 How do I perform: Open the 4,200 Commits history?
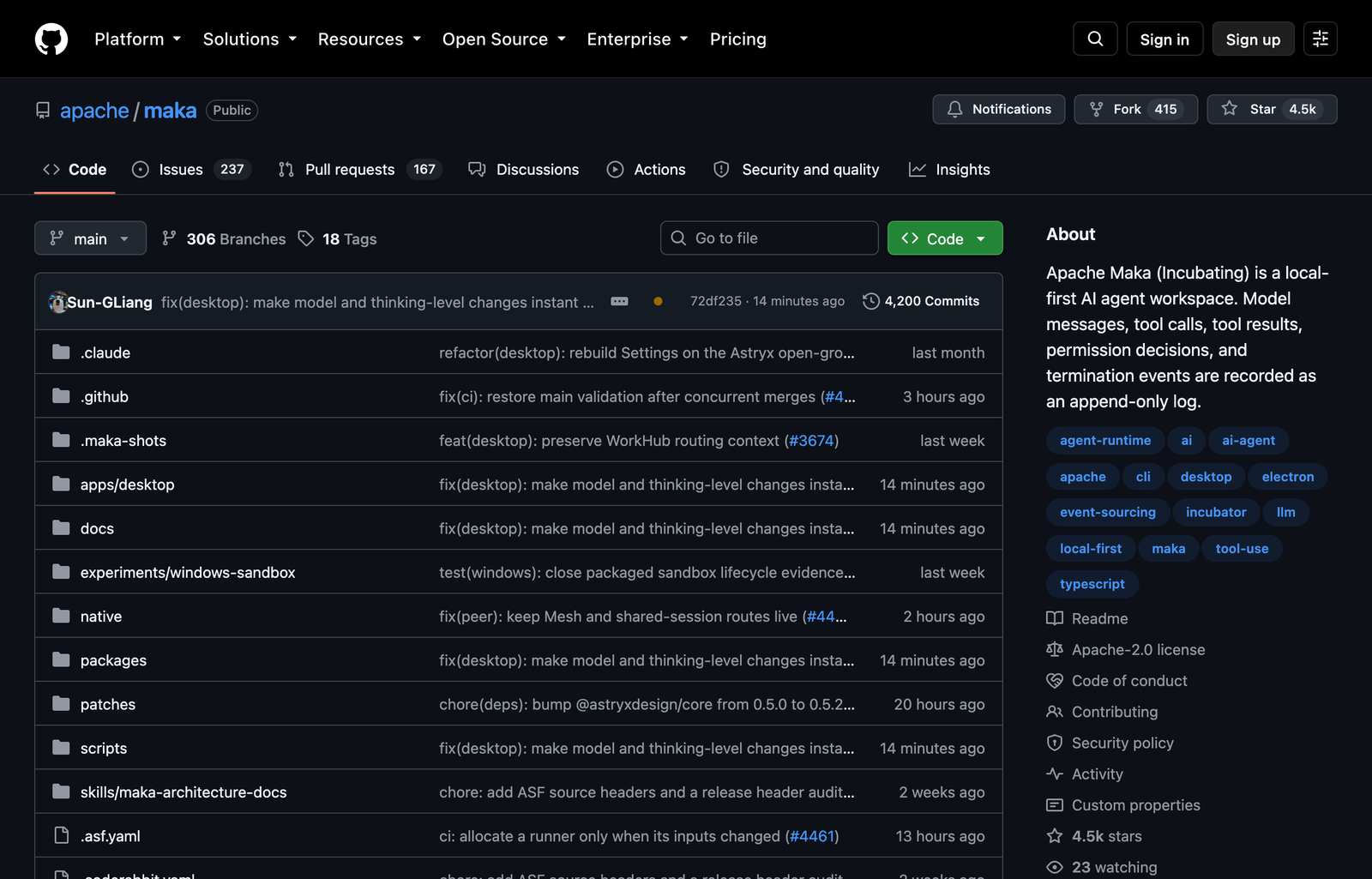click(x=921, y=301)
